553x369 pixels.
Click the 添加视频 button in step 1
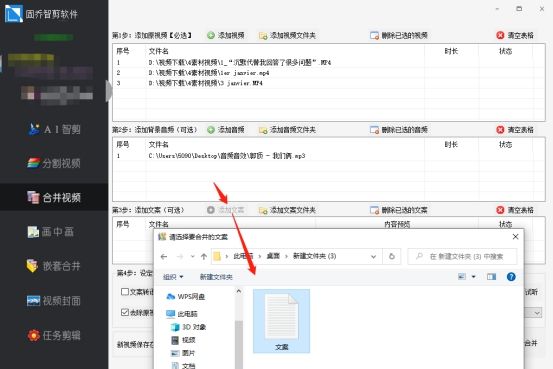coord(226,35)
